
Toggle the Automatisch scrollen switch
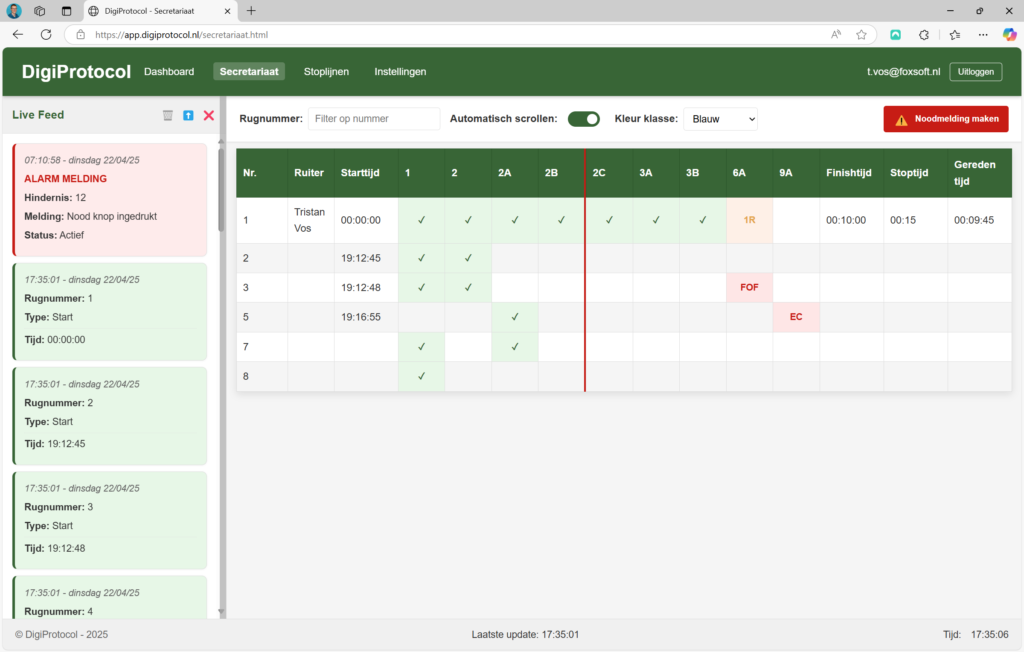pyautogui.click(x=583, y=119)
